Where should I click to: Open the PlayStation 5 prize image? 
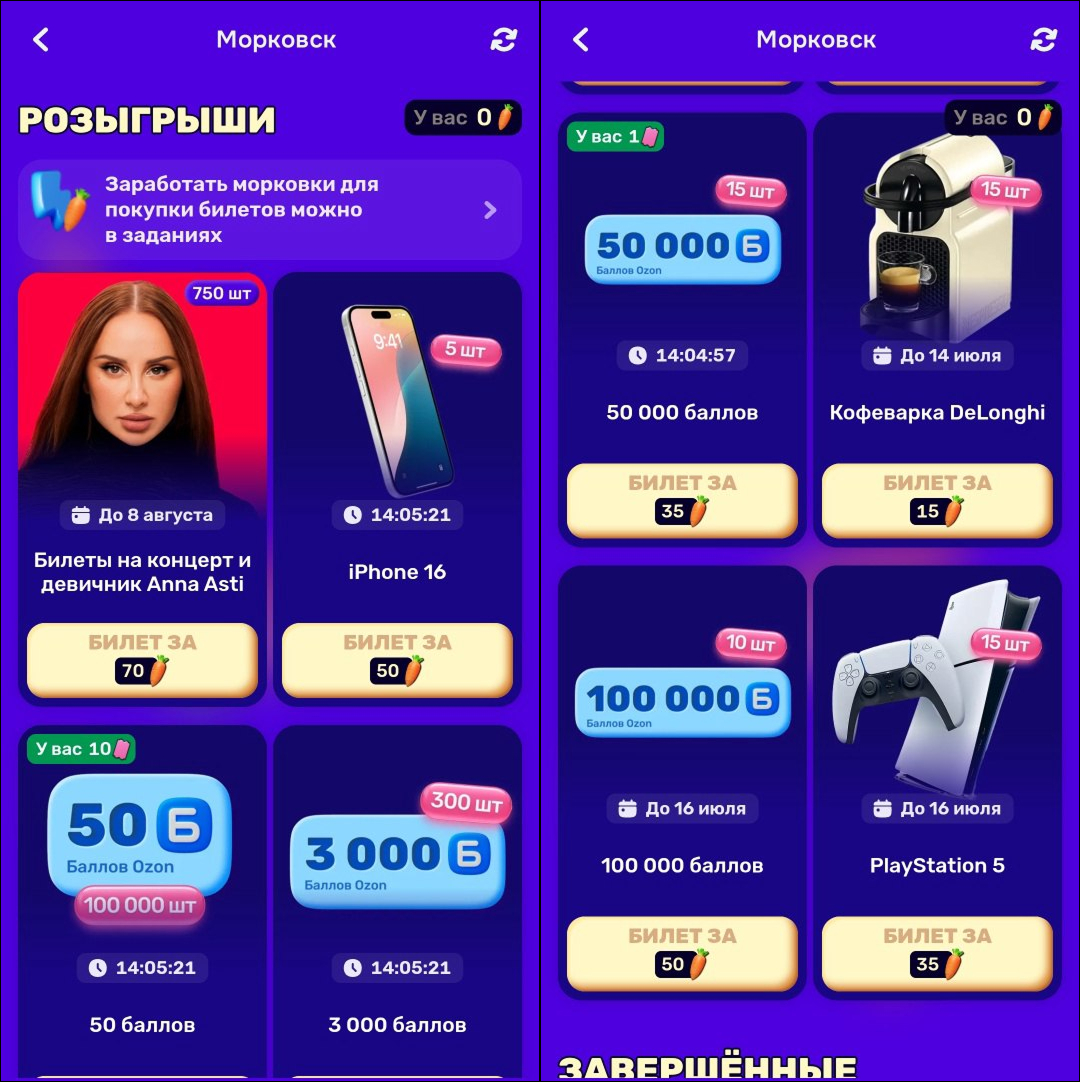click(937, 683)
